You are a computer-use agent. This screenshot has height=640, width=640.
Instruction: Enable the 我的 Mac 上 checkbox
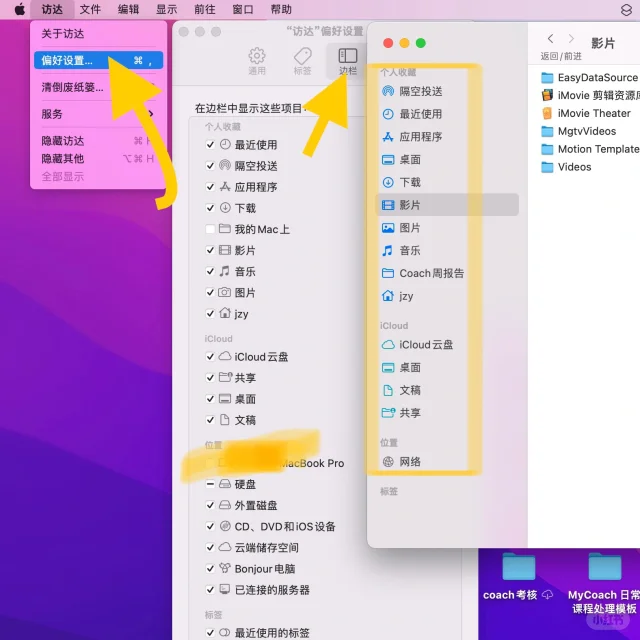point(210,229)
